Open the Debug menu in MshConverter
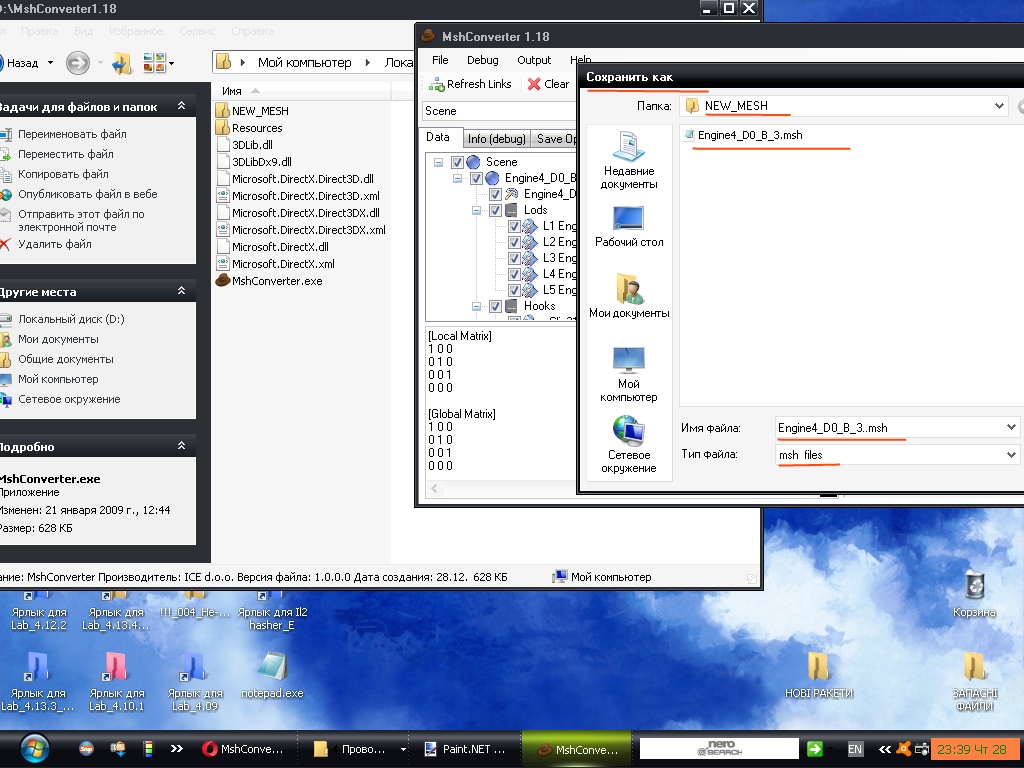Screen dimensions: 1024x768 (x=483, y=60)
